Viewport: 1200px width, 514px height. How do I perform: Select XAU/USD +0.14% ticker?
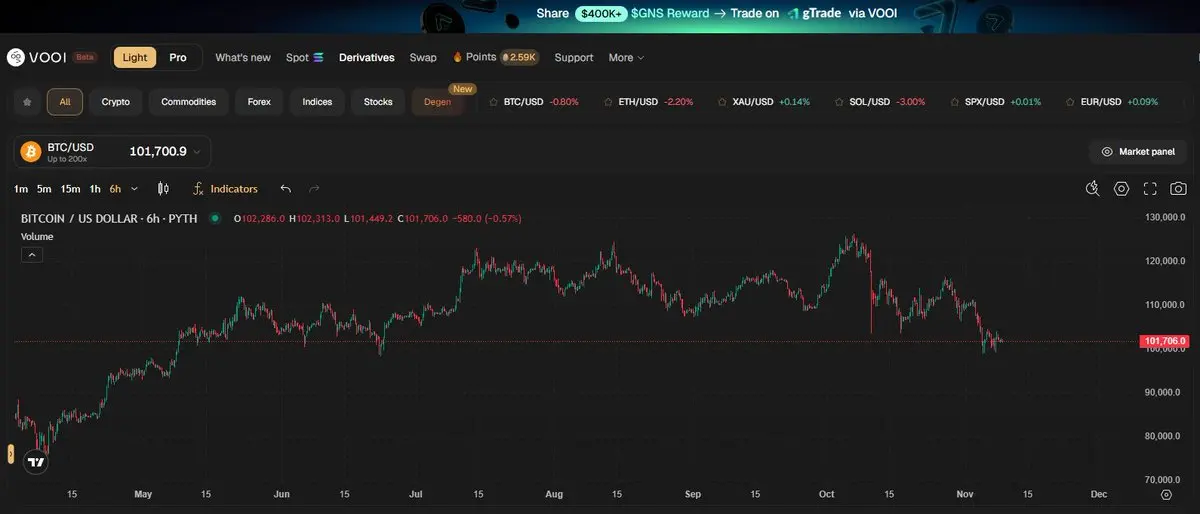[771, 102]
